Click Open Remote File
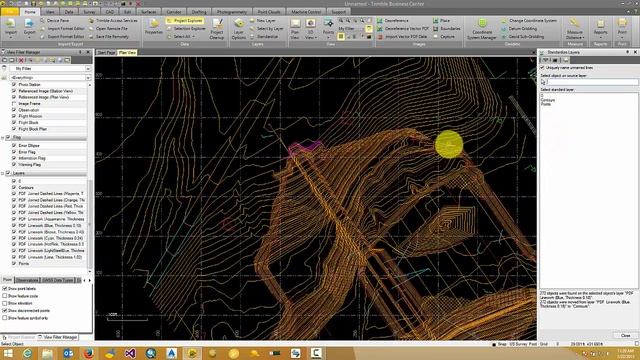The image size is (640, 360). (x=108, y=29)
